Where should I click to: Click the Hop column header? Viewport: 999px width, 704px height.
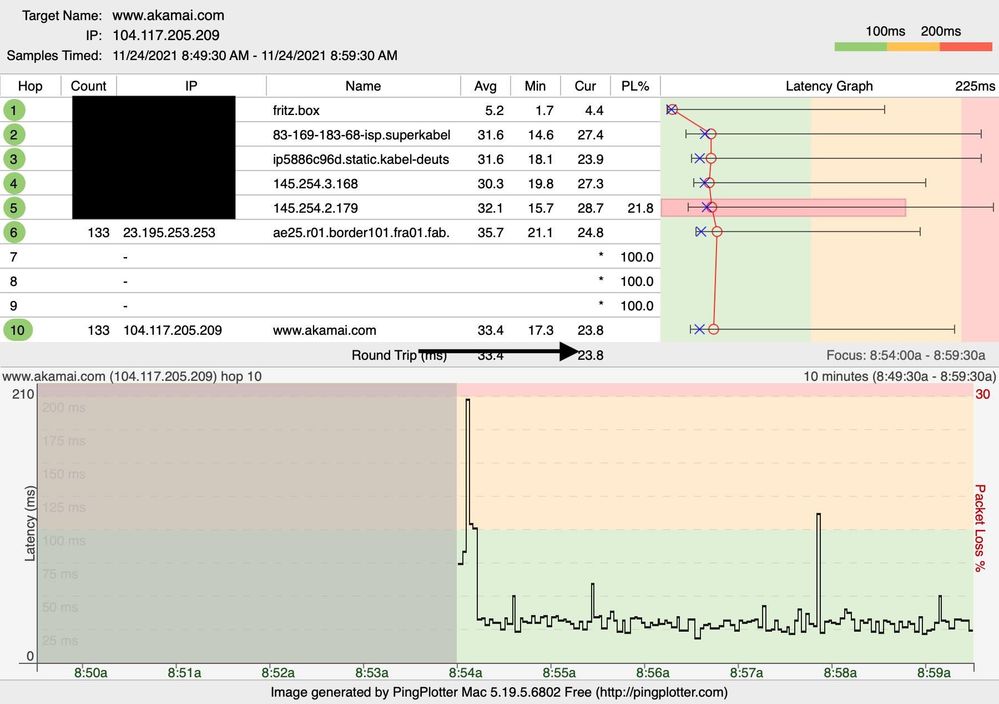tap(30, 86)
